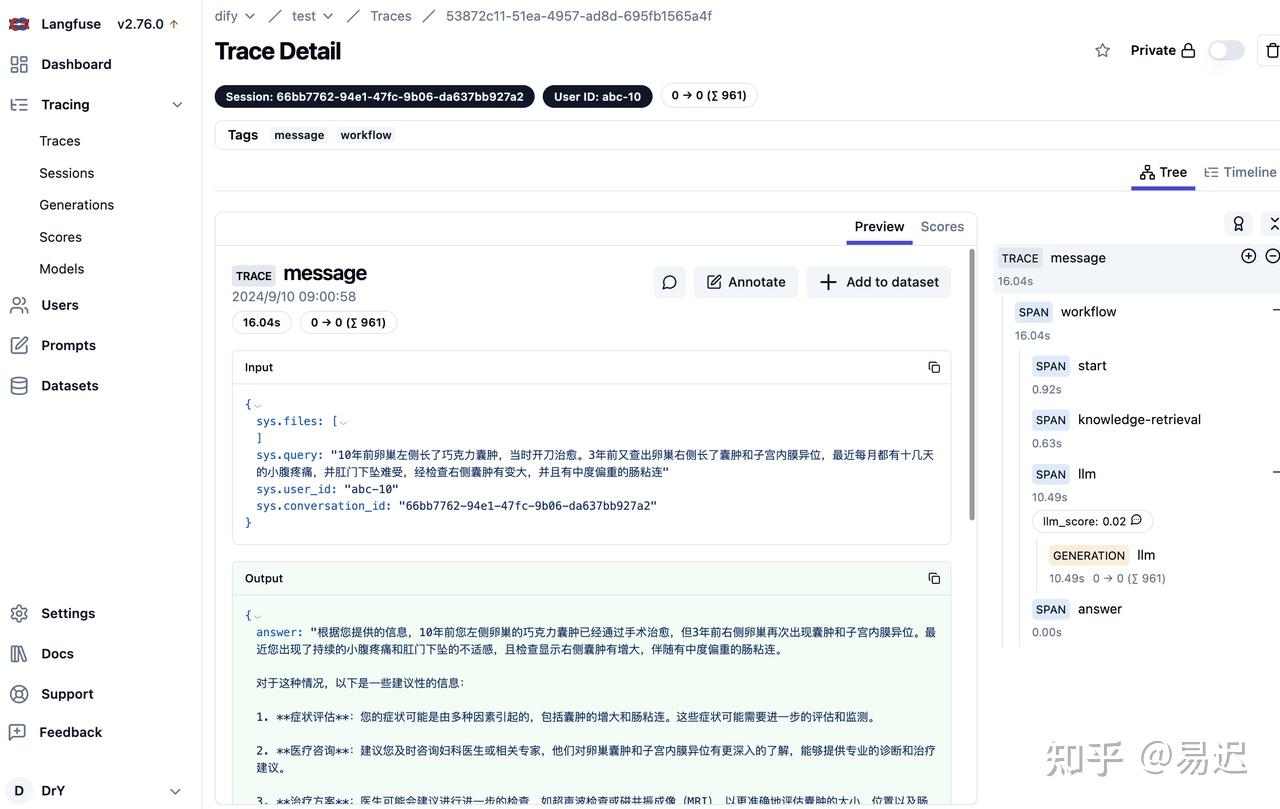The image size is (1280, 809).
Task: Click the Annotate button
Action: (x=746, y=282)
